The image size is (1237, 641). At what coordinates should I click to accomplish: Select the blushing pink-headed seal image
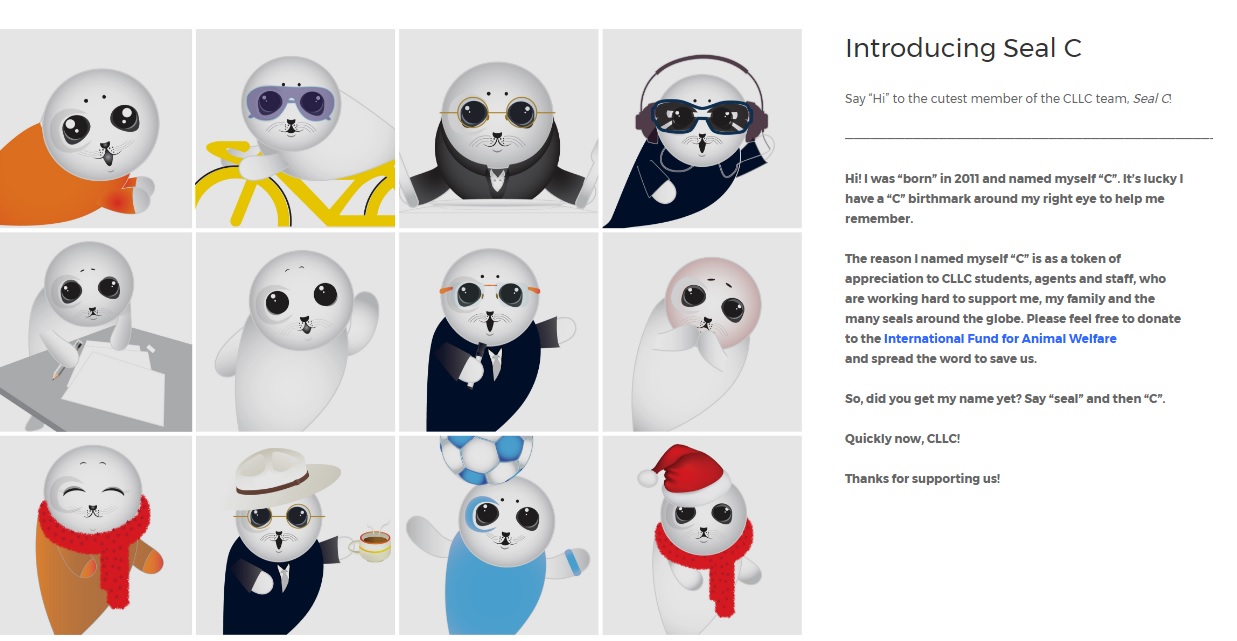[702, 332]
